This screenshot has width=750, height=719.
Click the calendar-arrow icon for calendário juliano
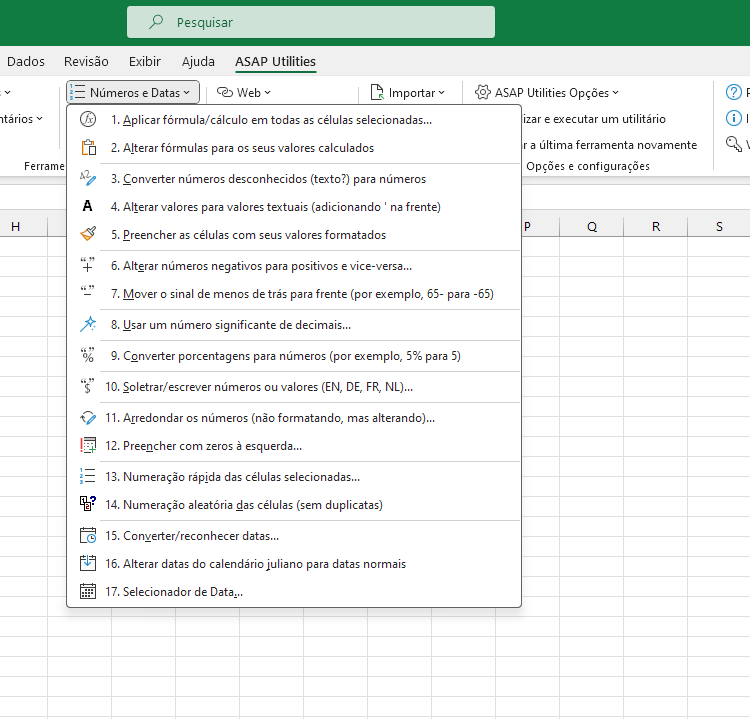coord(88,563)
